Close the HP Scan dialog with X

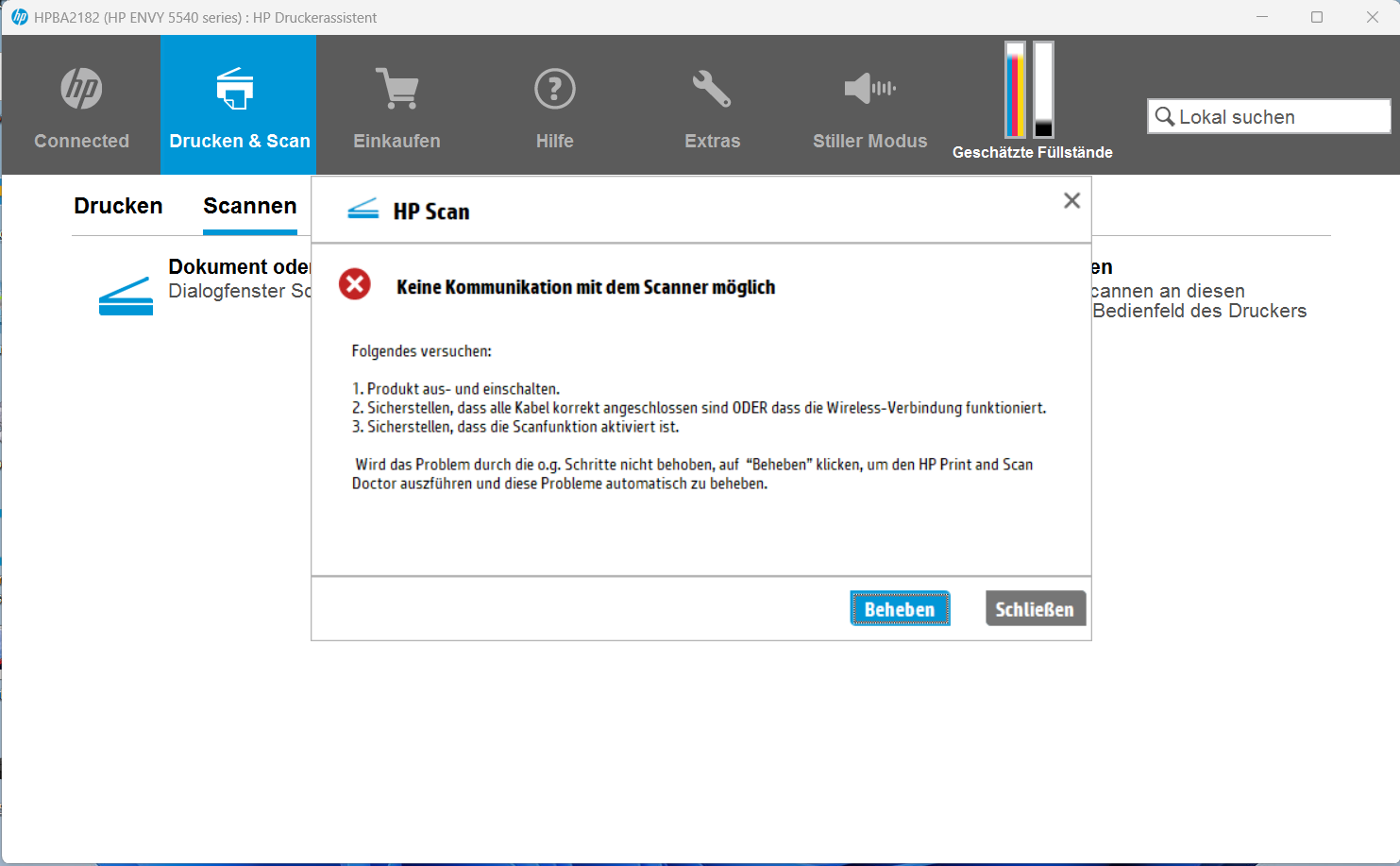pyautogui.click(x=1071, y=200)
